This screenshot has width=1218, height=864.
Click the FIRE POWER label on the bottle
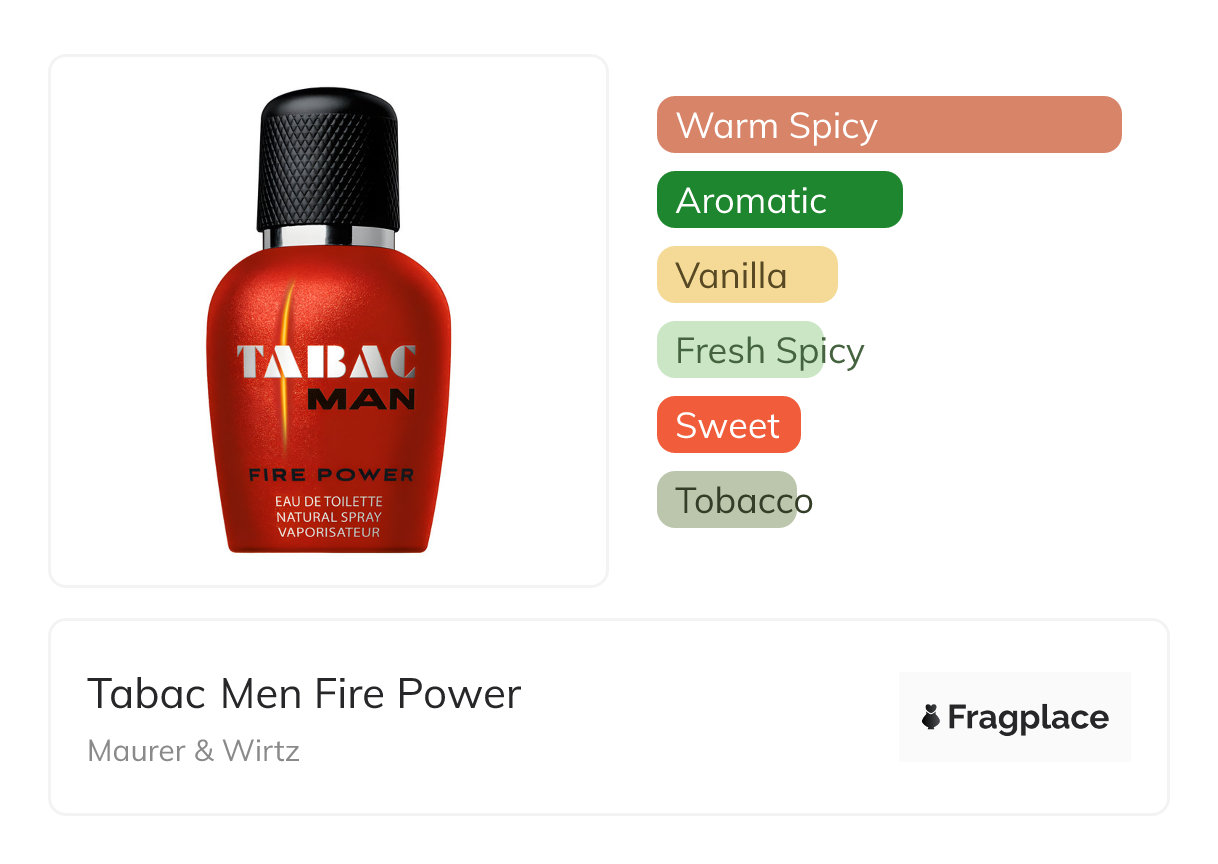(x=331, y=475)
